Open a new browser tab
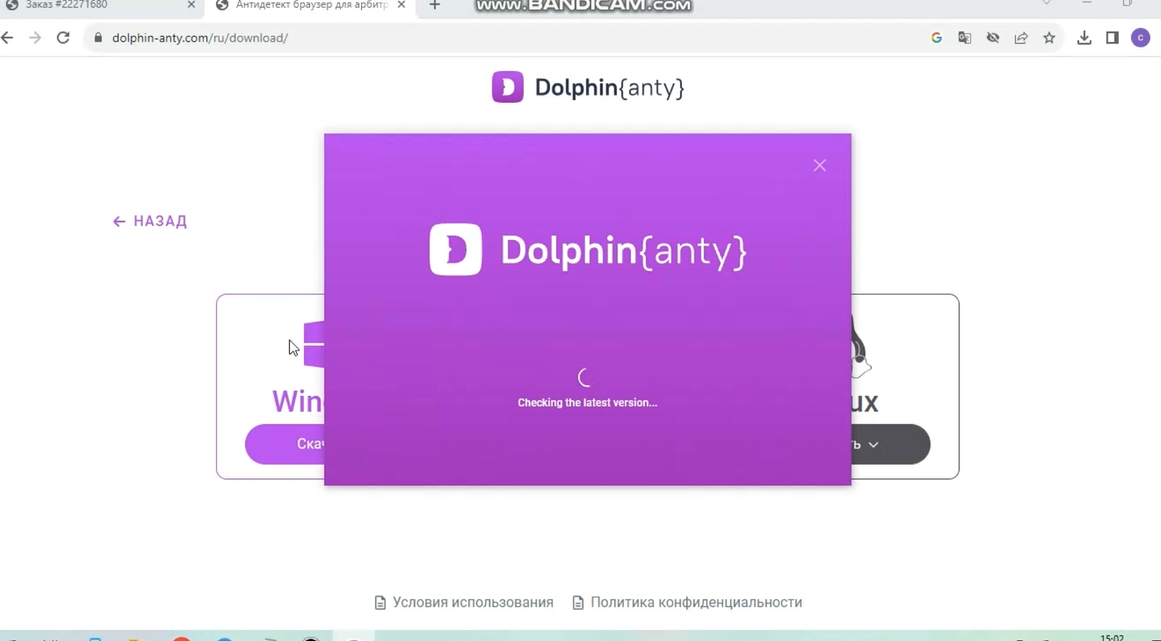 (x=435, y=5)
